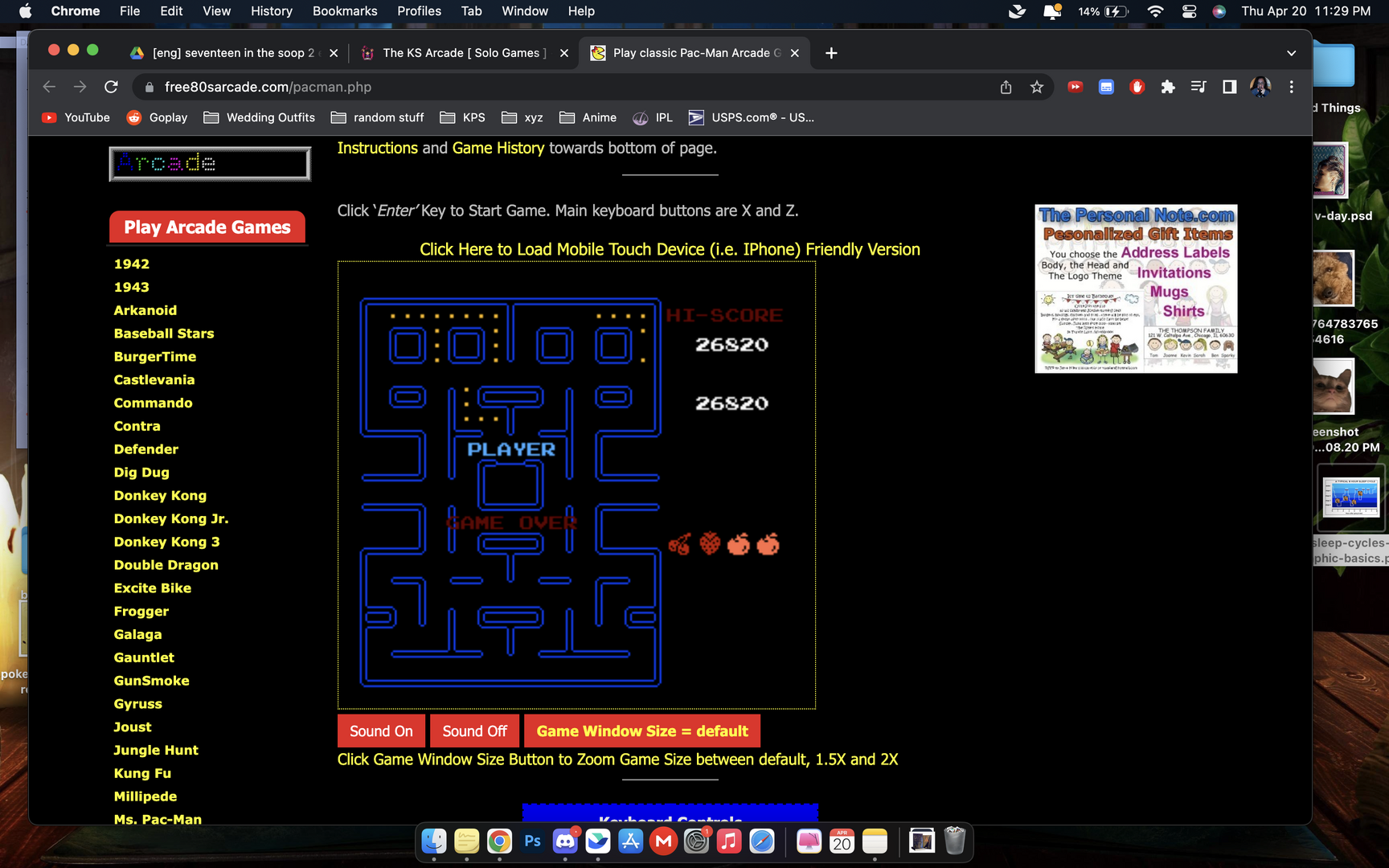Reload the Pac-Man page

(111, 87)
